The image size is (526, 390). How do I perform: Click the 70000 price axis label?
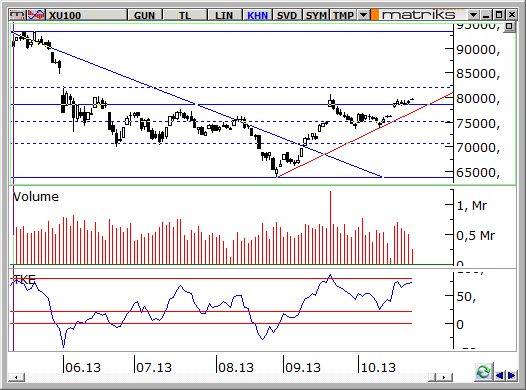pos(478,148)
